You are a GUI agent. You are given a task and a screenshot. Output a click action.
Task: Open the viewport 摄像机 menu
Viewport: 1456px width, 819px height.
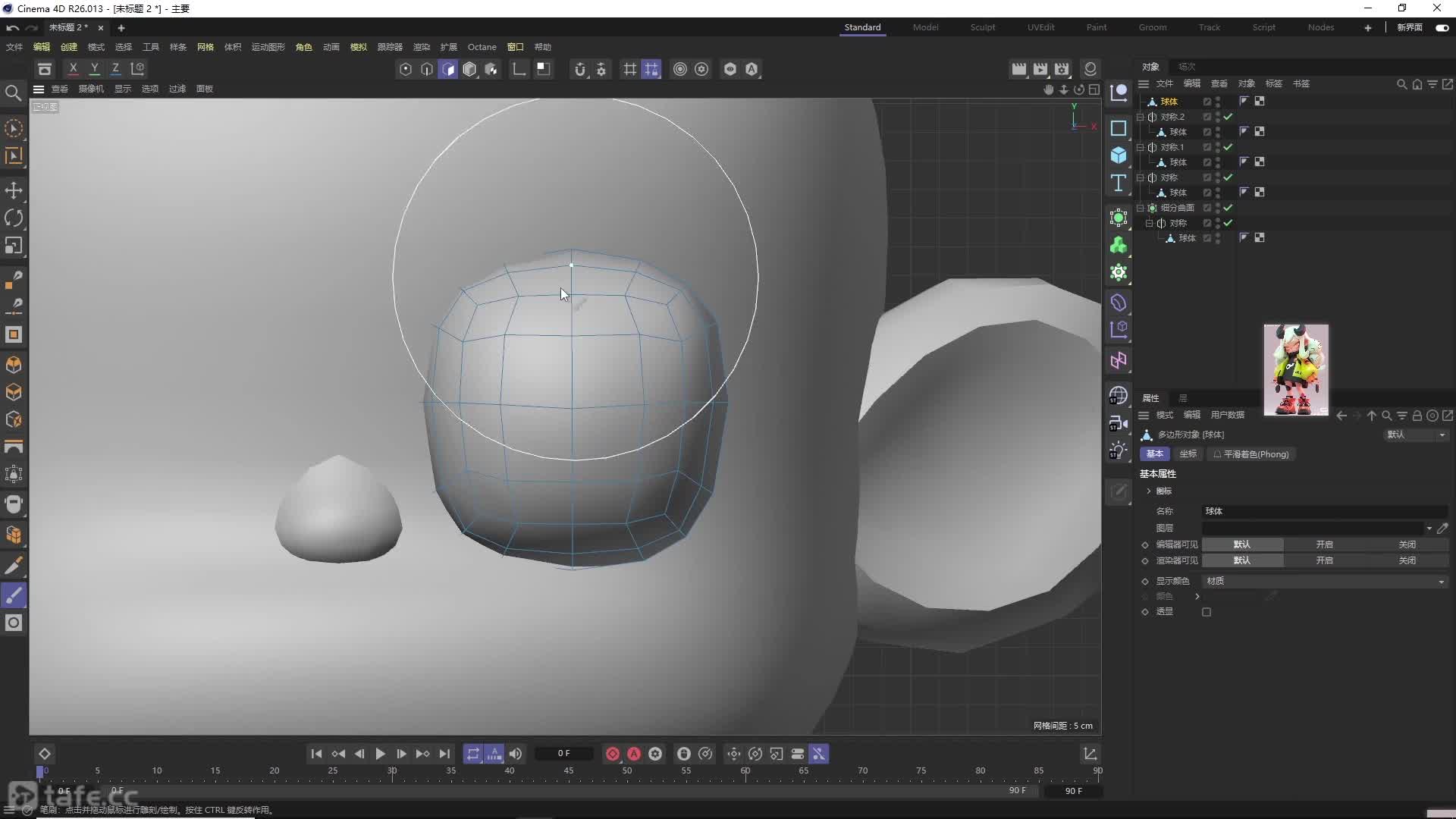pyautogui.click(x=91, y=89)
